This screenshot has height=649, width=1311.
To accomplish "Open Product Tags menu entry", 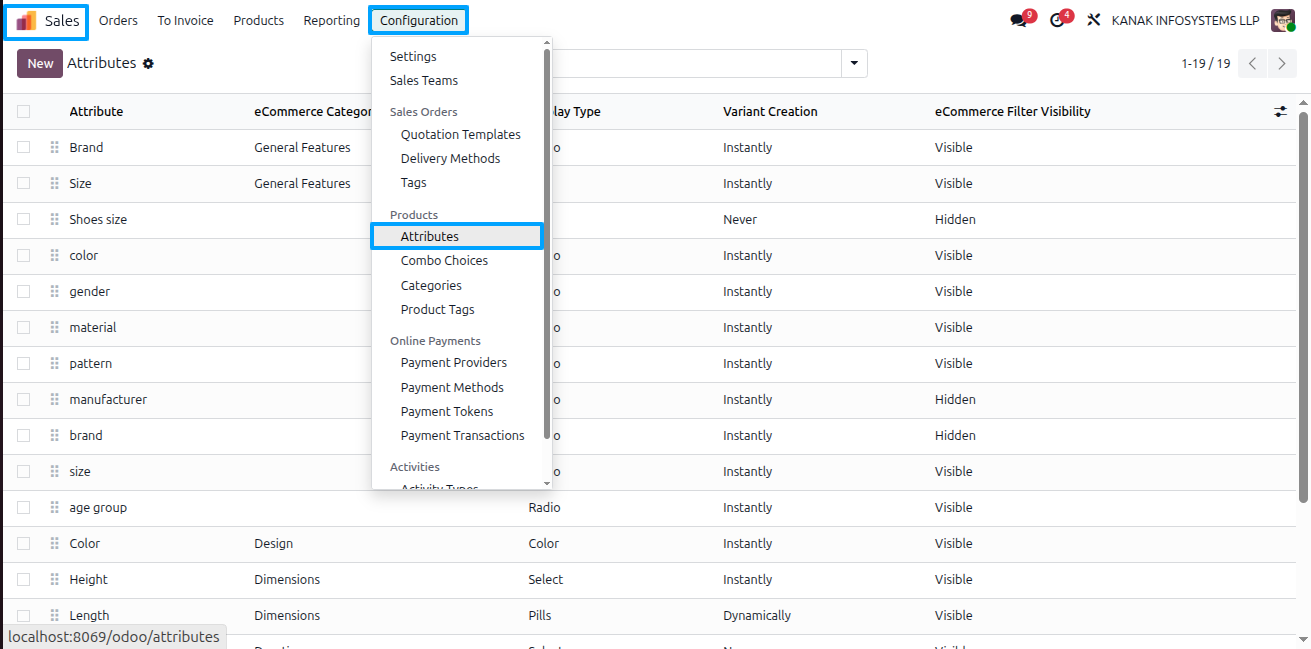I will 437,310.
